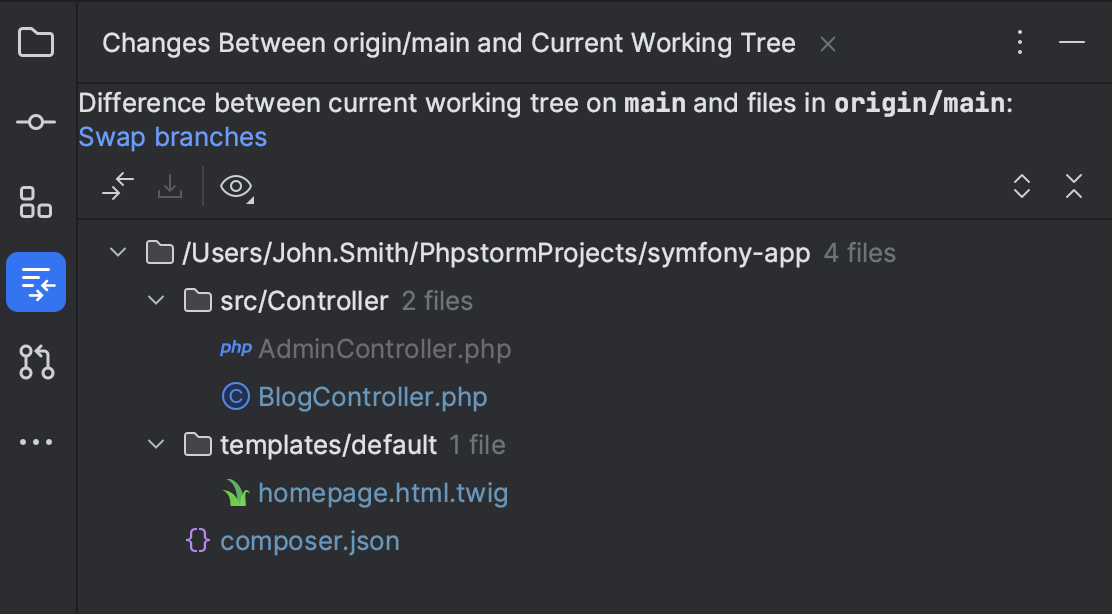Click the Swap branches link
This screenshot has height=614, width=1112.
pyautogui.click(x=172, y=137)
